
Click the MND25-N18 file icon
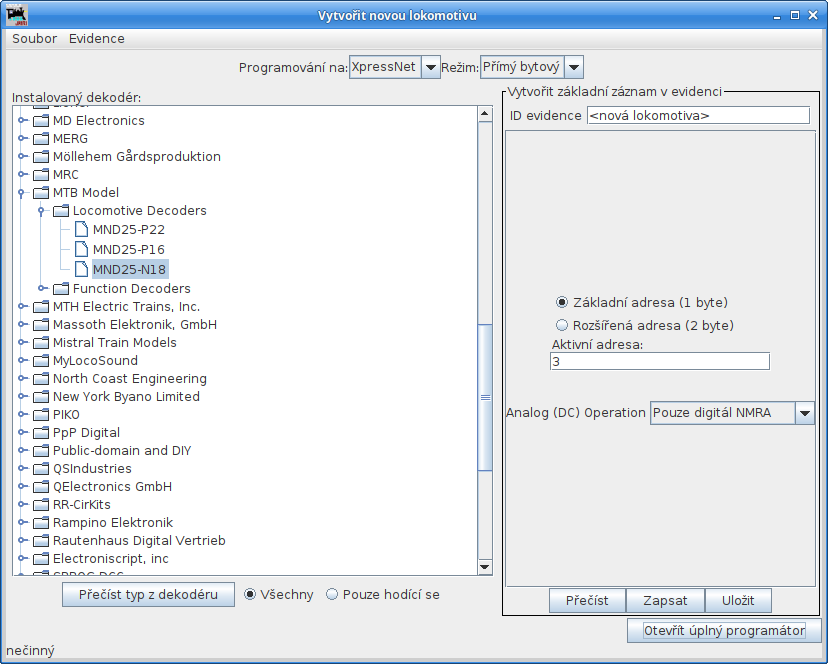coord(81,269)
